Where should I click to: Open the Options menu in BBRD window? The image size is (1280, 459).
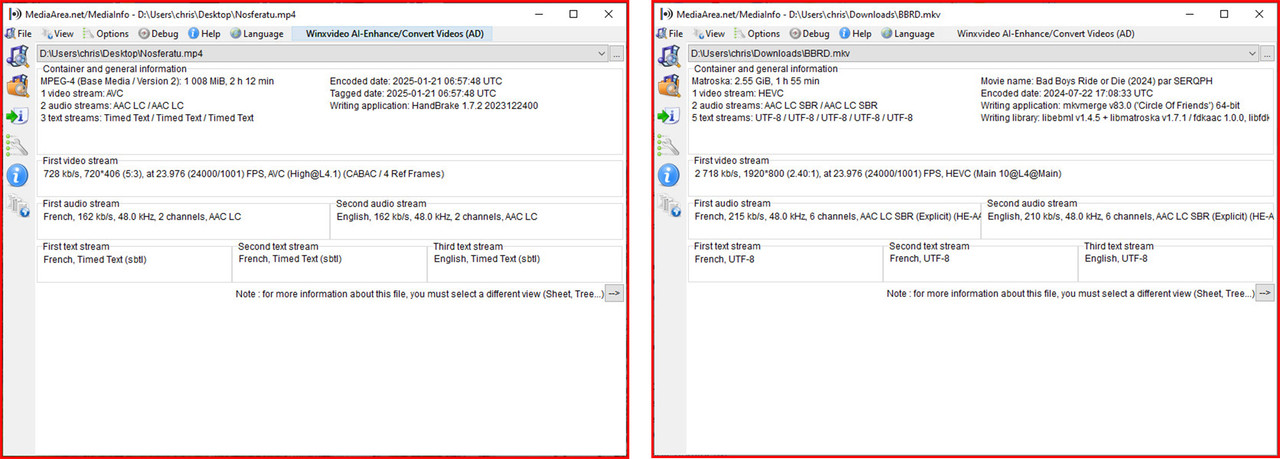pos(755,33)
